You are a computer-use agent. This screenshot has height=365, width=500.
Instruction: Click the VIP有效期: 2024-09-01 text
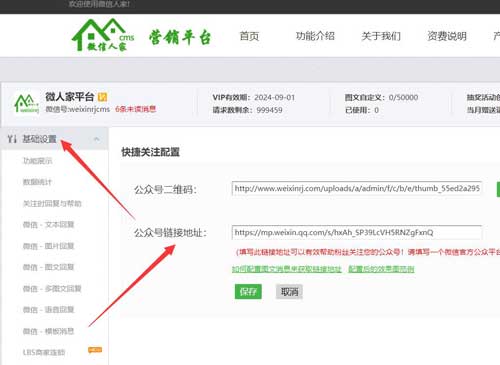(254, 97)
